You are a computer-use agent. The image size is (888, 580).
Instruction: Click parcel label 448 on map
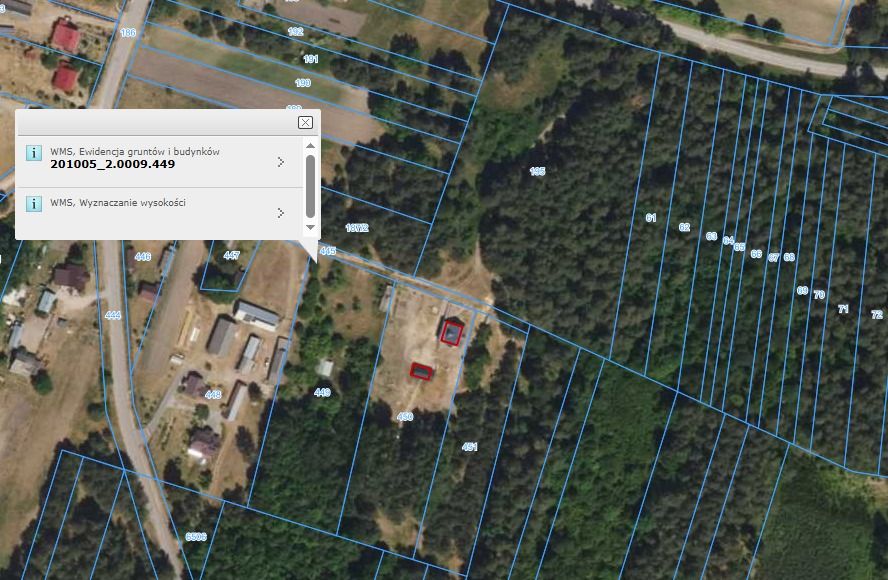point(213,394)
